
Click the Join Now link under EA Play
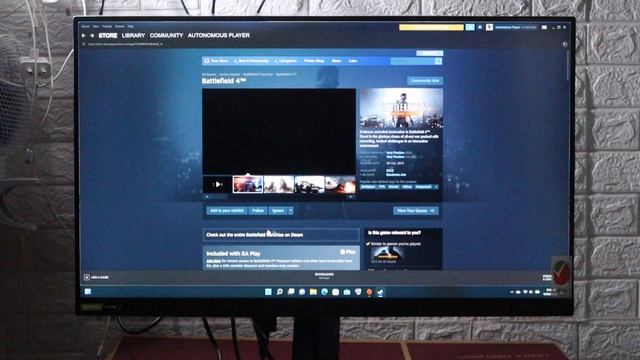click(213, 261)
